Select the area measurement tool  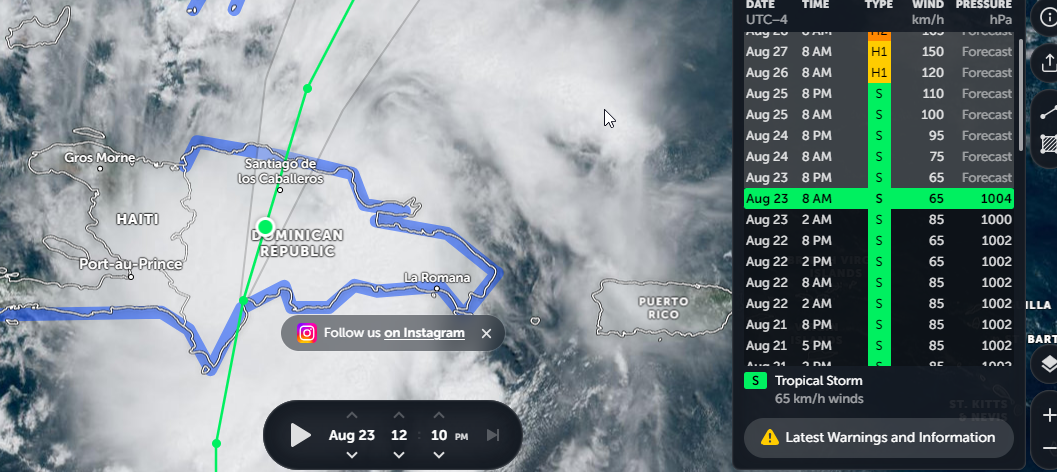[1047, 145]
